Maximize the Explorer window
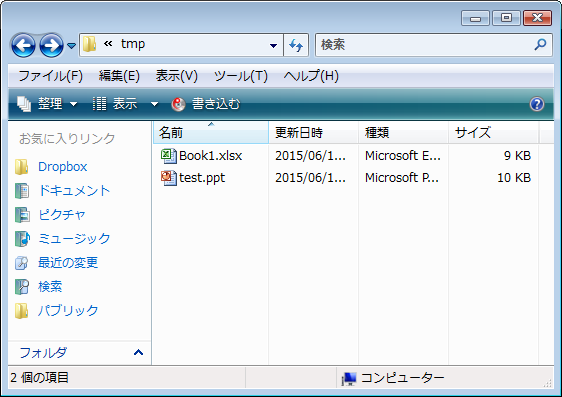The height and width of the screenshot is (397, 562). tap(506, 18)
